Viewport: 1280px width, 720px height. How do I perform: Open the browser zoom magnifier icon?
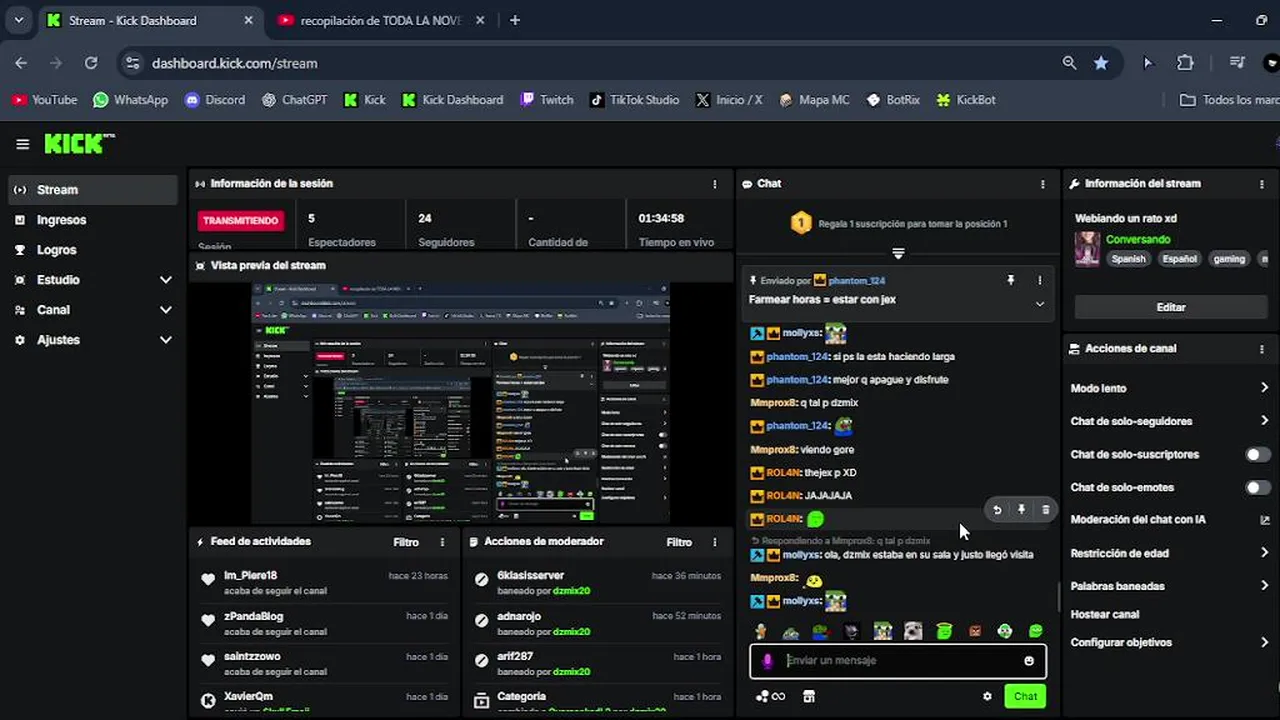[1069, 63]
